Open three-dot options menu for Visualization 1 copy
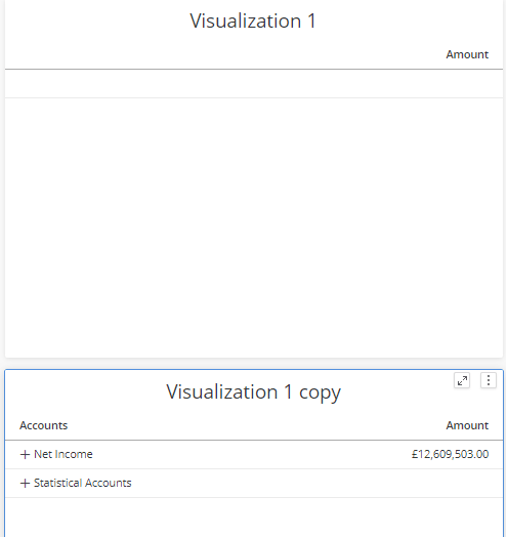This screenshot has height=537, width=506. pos(488,380)
